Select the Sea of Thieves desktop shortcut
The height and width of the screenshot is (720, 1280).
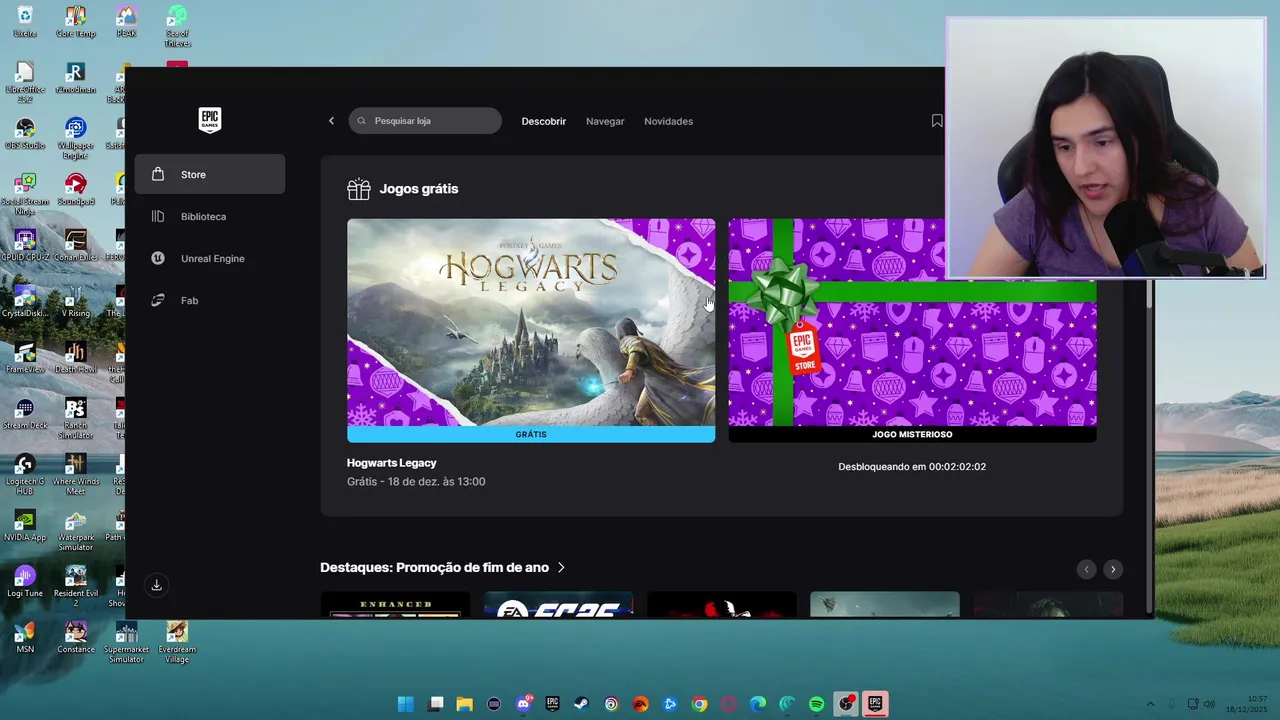(x=177, y=27)
